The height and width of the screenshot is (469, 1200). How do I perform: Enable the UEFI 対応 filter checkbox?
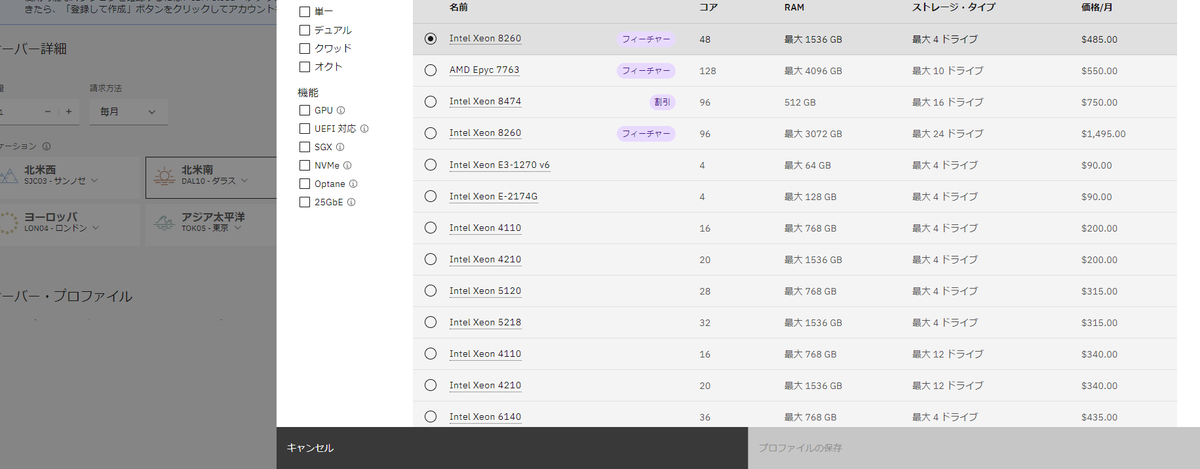[305, 129]
